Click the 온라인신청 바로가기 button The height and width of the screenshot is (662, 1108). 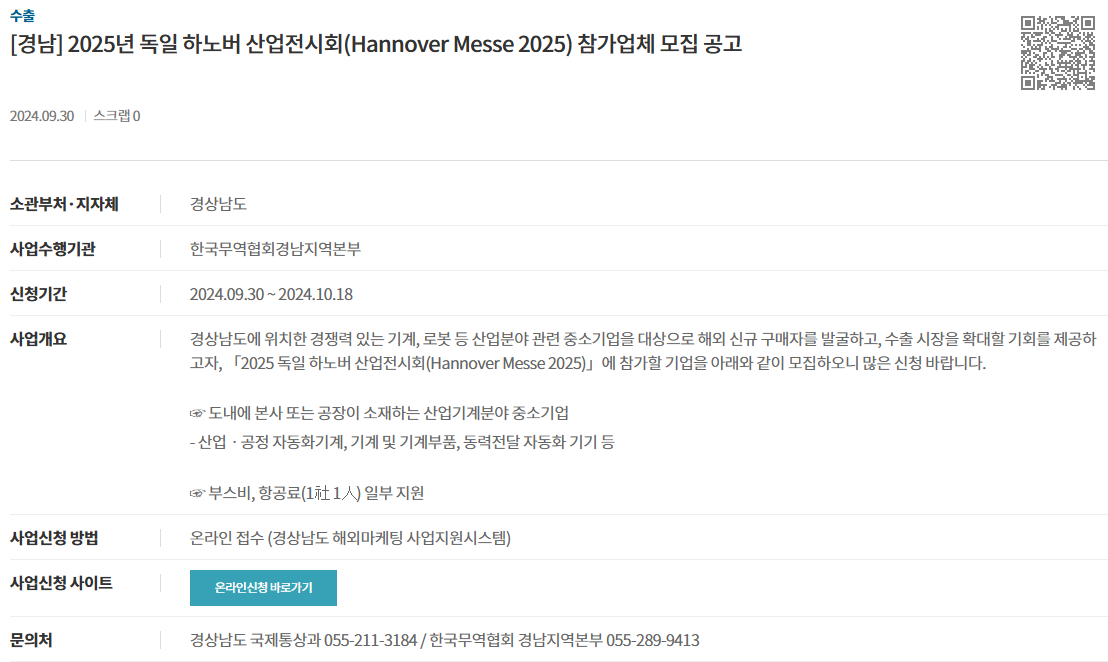(x=263, y=588)
